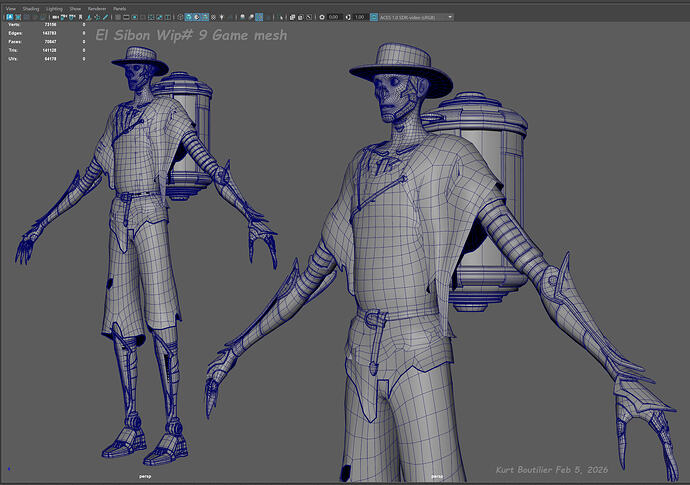Viewport: 690px width, 485px height.
Task: Open the Renderer menu
Action: pyautogui.click(x=96, y=7)
